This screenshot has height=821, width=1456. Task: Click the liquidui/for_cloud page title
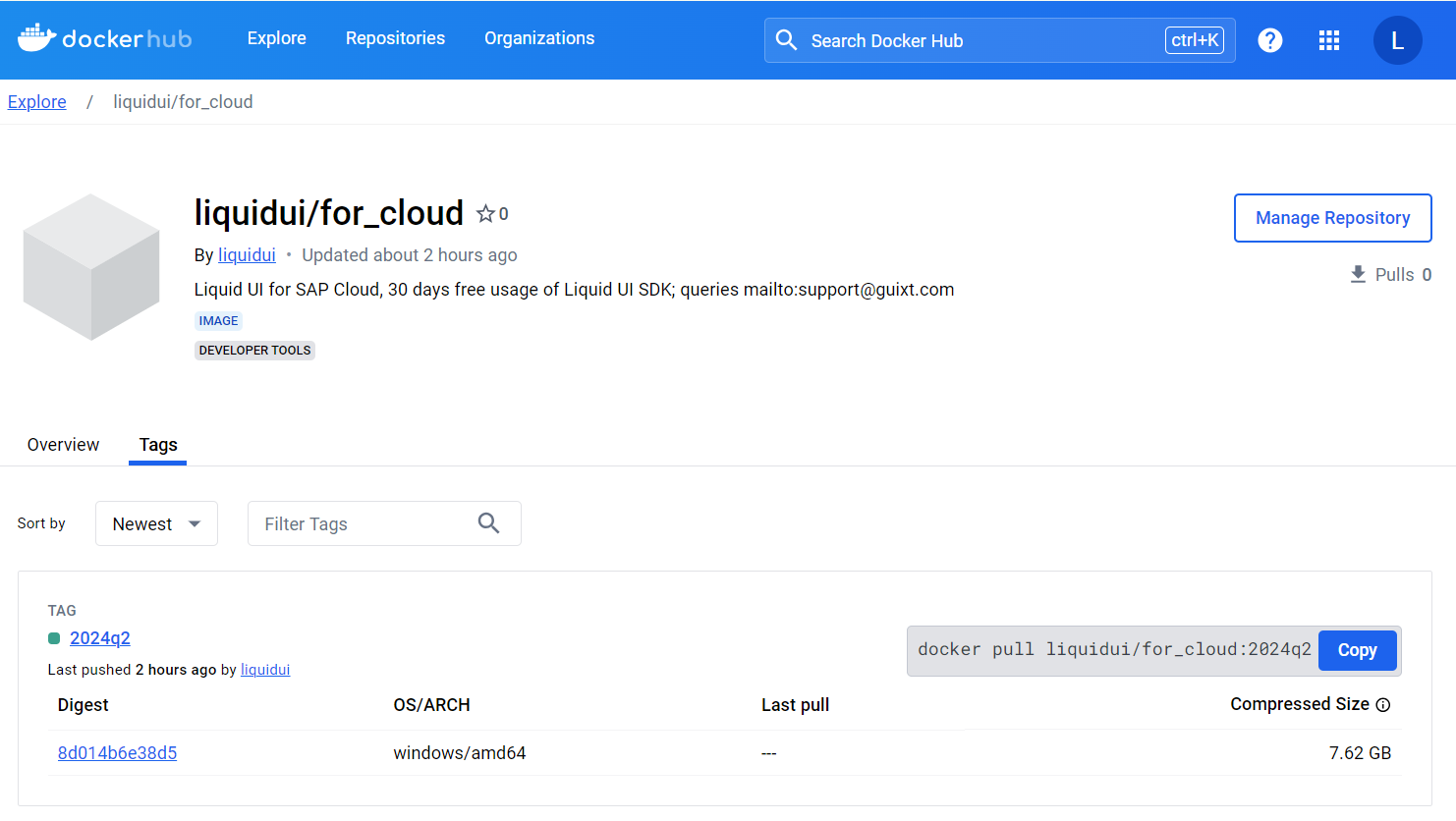tap(329, 213)
